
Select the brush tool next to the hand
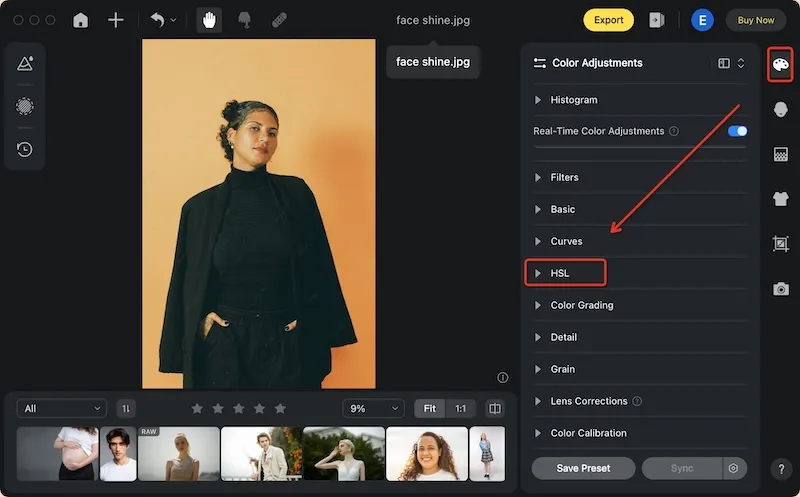click(x=244, y=20)
